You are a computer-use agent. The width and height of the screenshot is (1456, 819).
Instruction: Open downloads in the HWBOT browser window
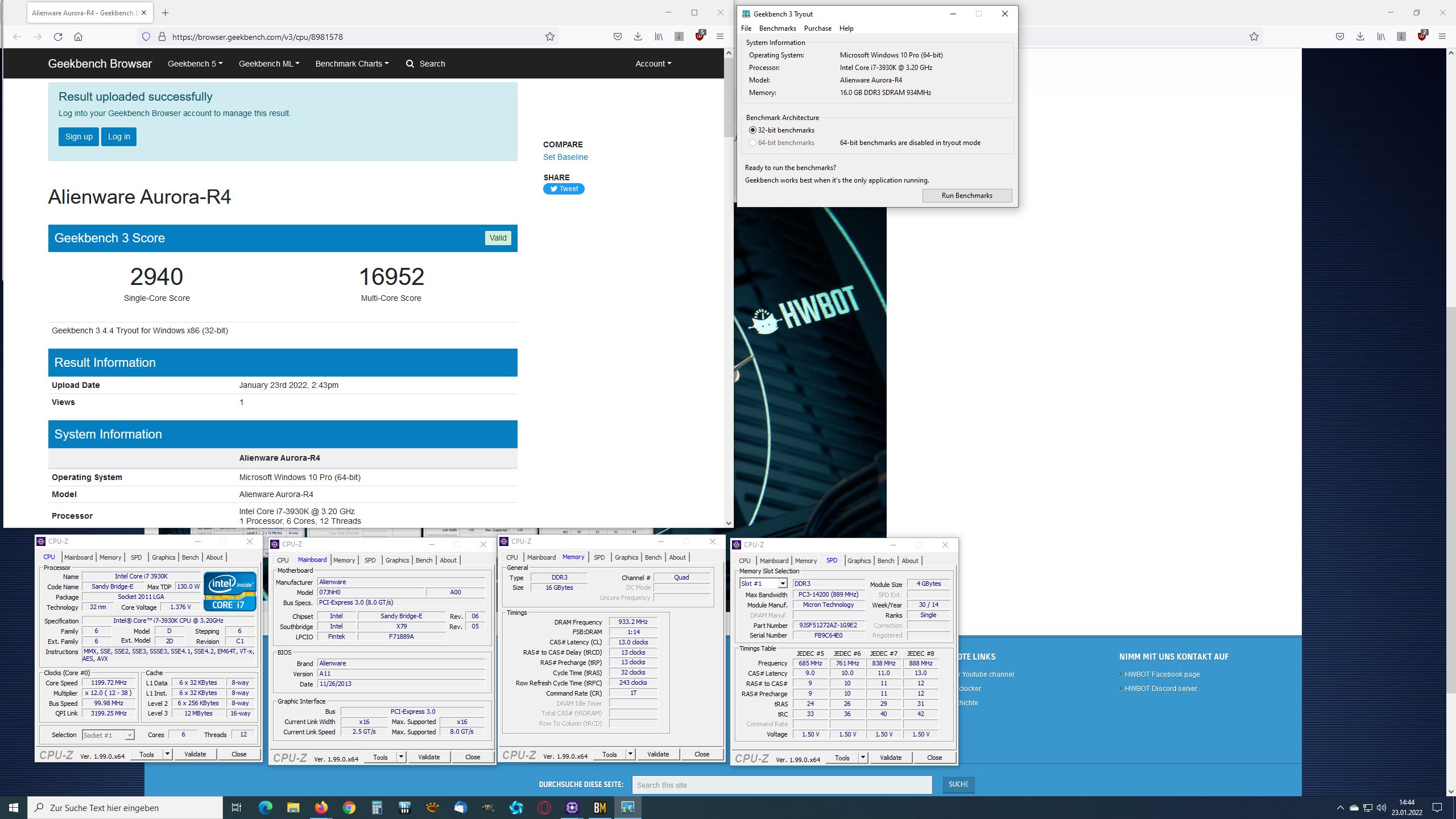click(x=1360, y=37)
